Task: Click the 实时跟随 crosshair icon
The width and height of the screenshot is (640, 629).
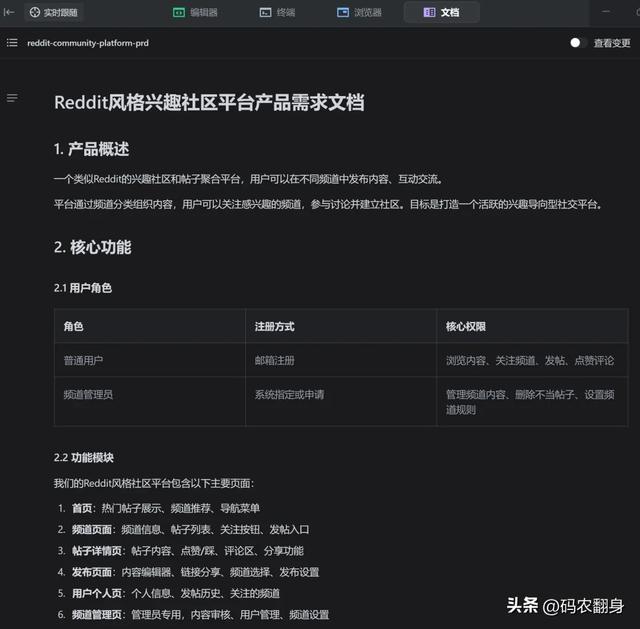Action: [x=35, y=13]
